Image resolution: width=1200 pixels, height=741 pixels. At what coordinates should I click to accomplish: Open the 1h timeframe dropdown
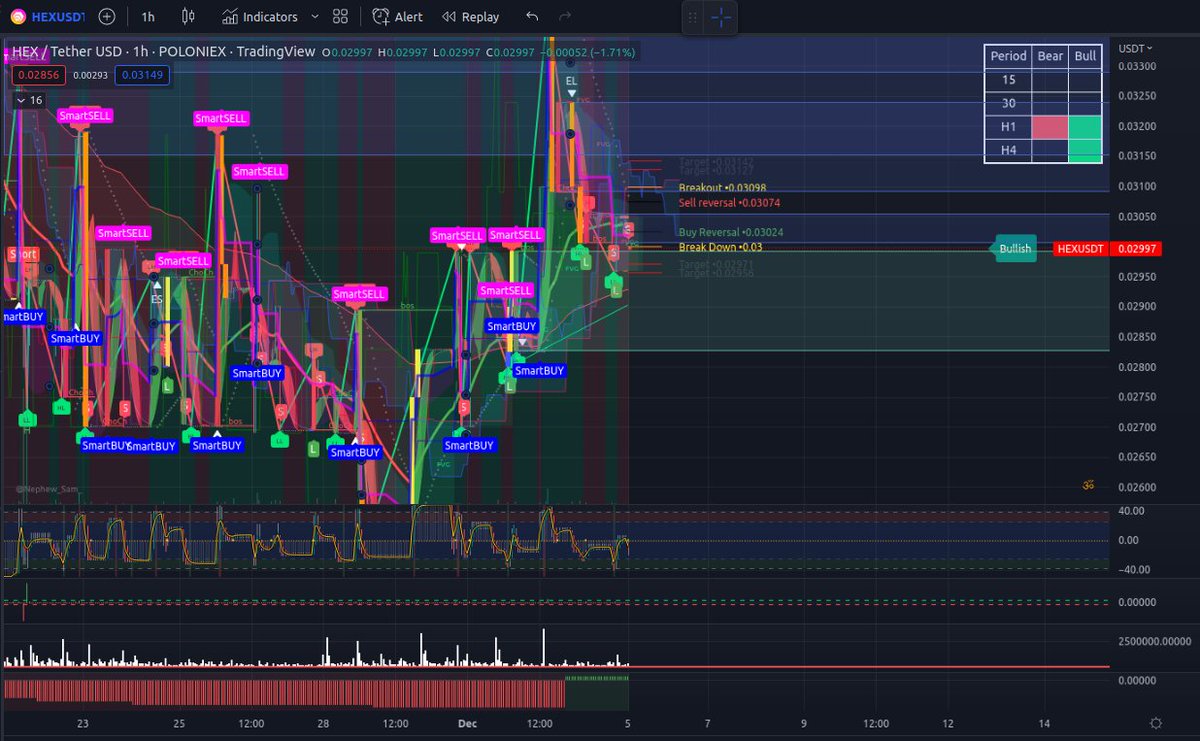point(148,16)
